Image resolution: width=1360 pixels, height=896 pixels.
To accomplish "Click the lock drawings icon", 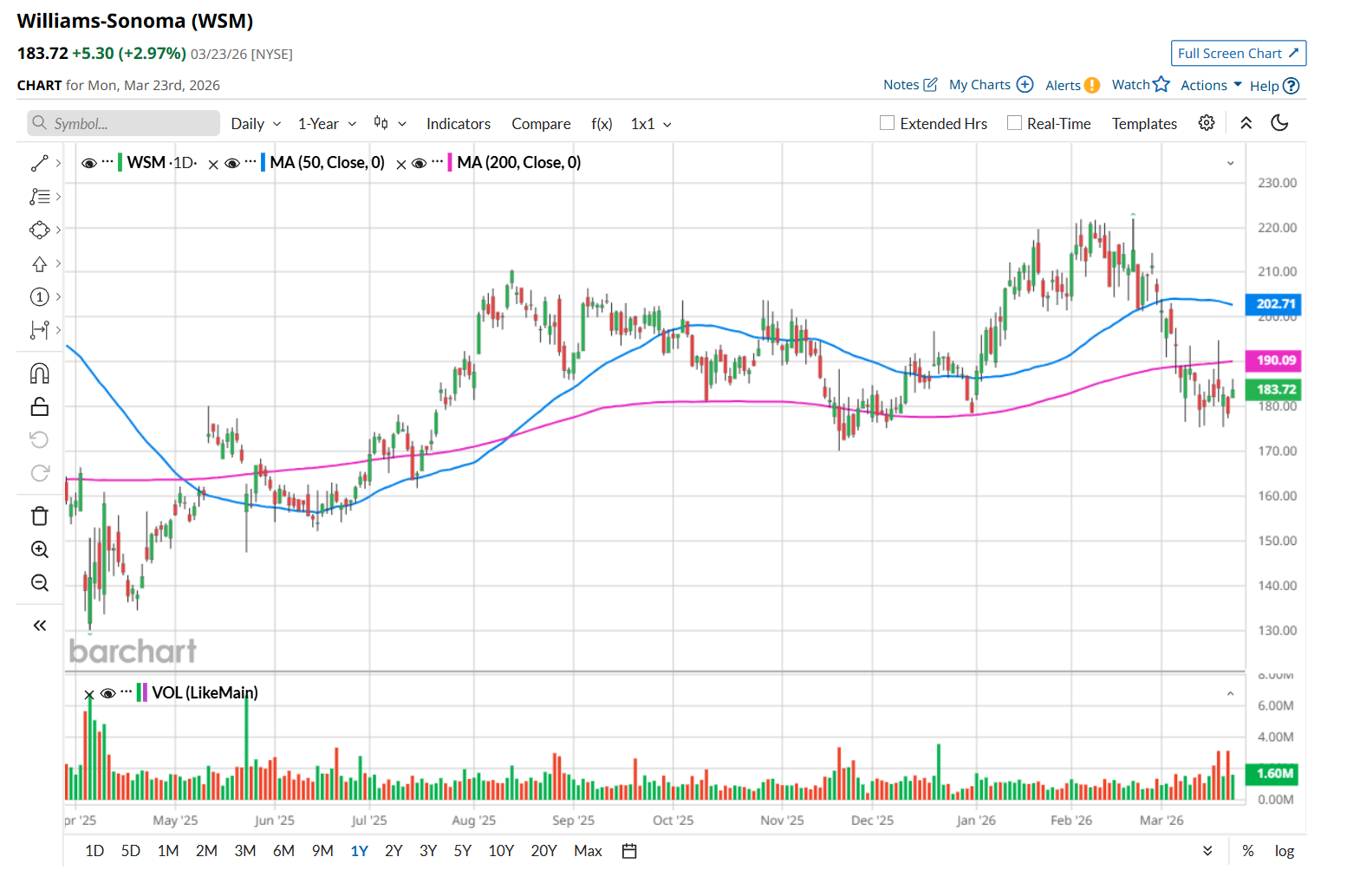I will coord(39,406).
